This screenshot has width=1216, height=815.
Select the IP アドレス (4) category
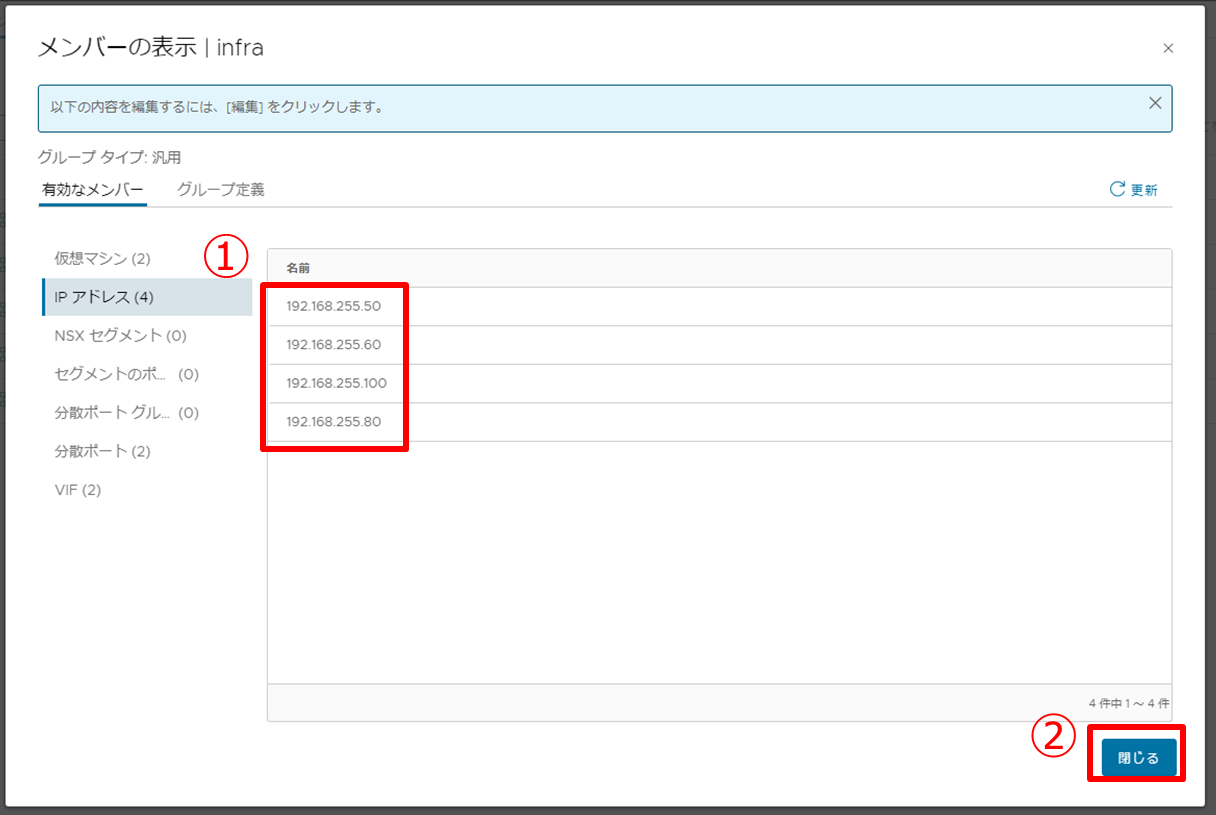tap(104, 297)
